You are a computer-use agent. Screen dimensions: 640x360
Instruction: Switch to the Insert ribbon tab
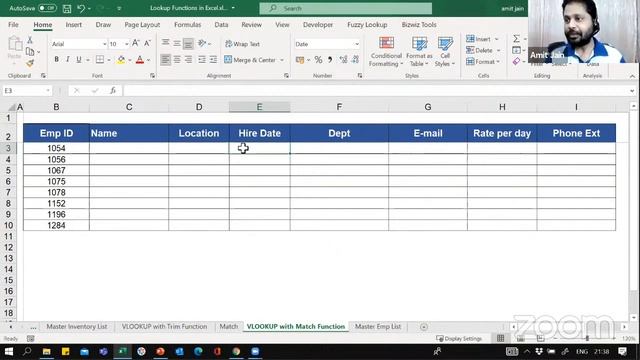[73, 24]
